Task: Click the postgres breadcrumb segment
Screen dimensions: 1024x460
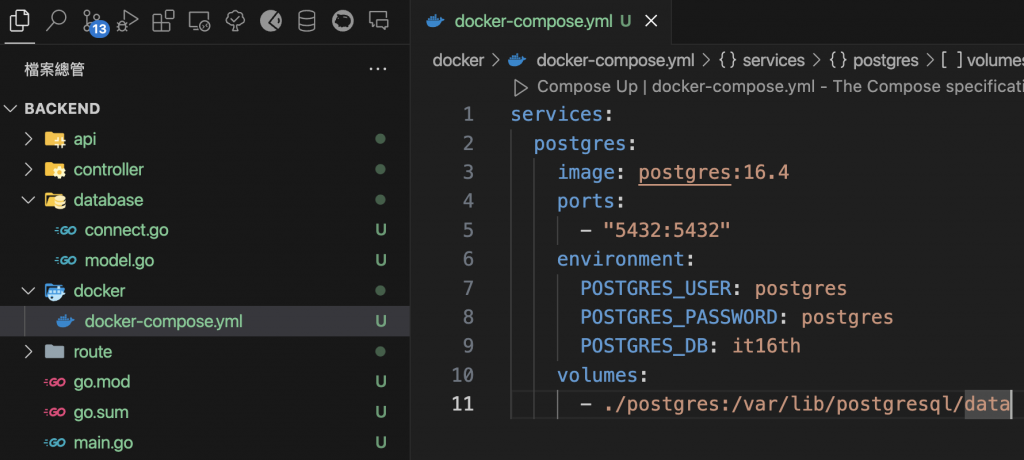Action: [886, 61]
